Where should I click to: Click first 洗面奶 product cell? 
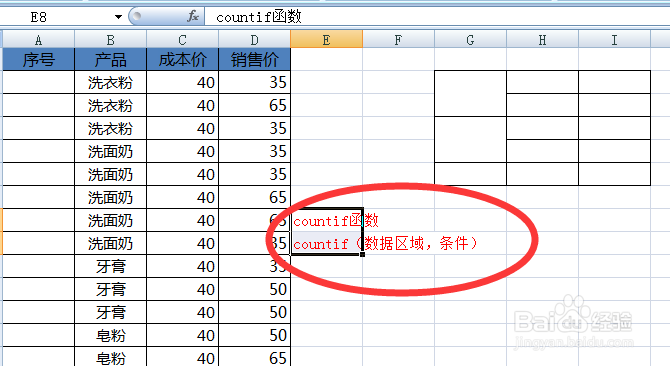click(x=110, y=152)
